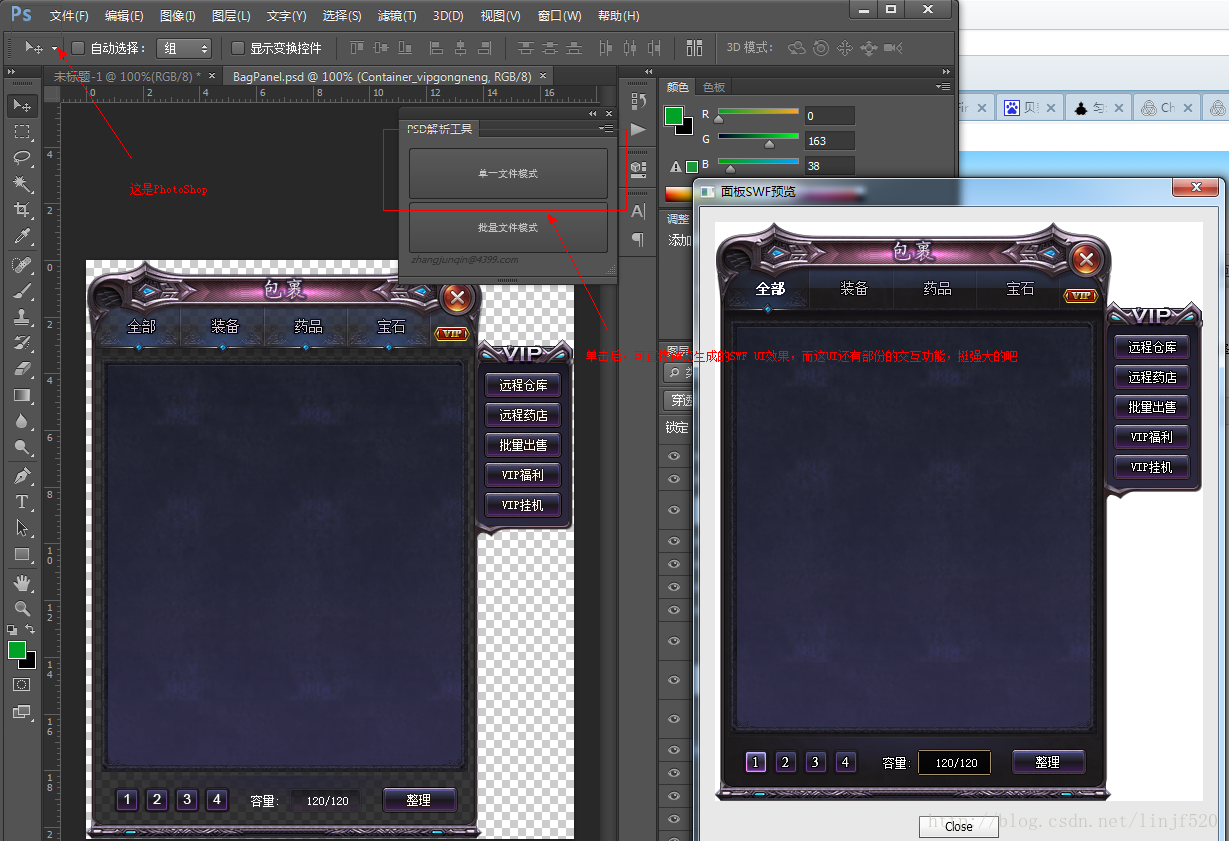Screen dimensions: 1229x841
Task: Open the Color panel flyout menu
Action: [942, 87]
